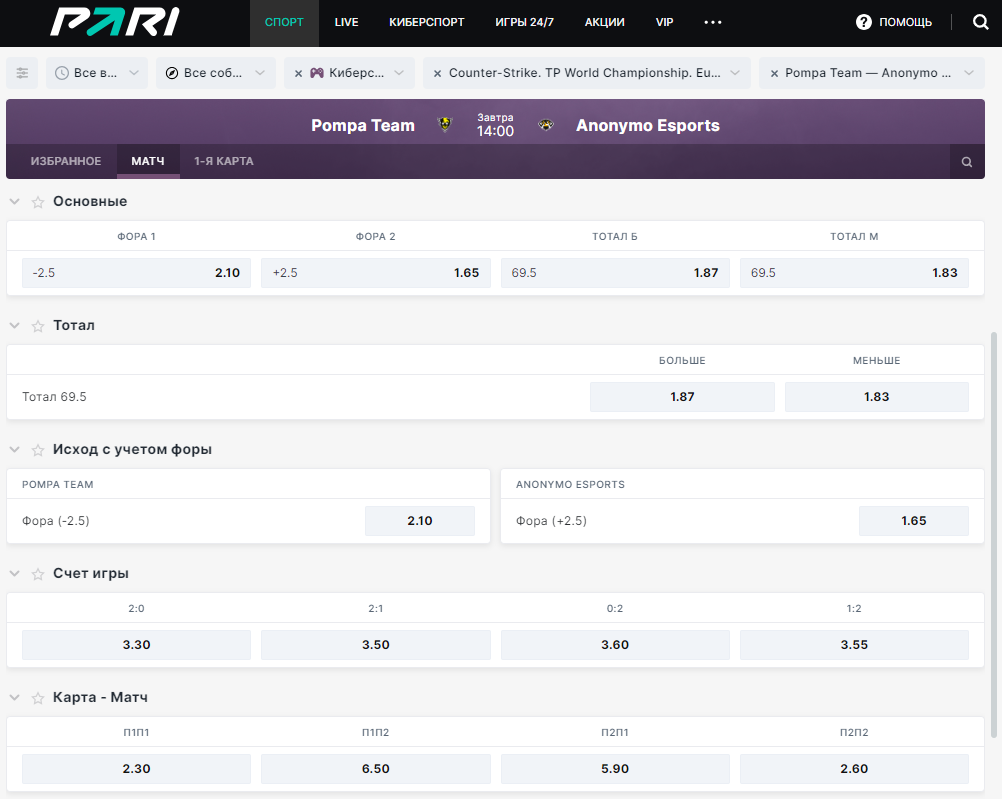1002x799 pixels.
Task: Click the help question mark icon
Action: [863, 22]
